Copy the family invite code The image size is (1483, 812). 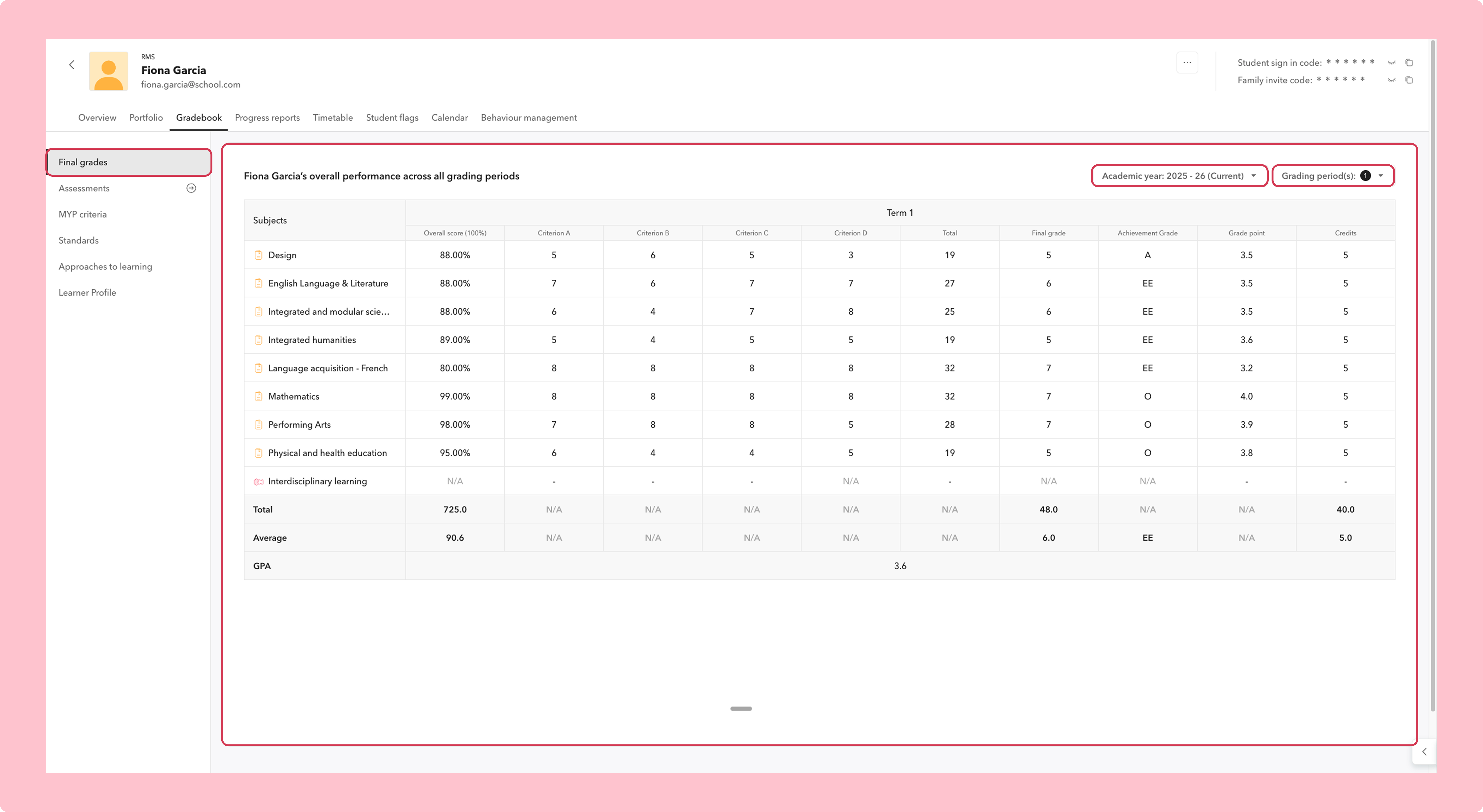click(x=1409, y=80)
